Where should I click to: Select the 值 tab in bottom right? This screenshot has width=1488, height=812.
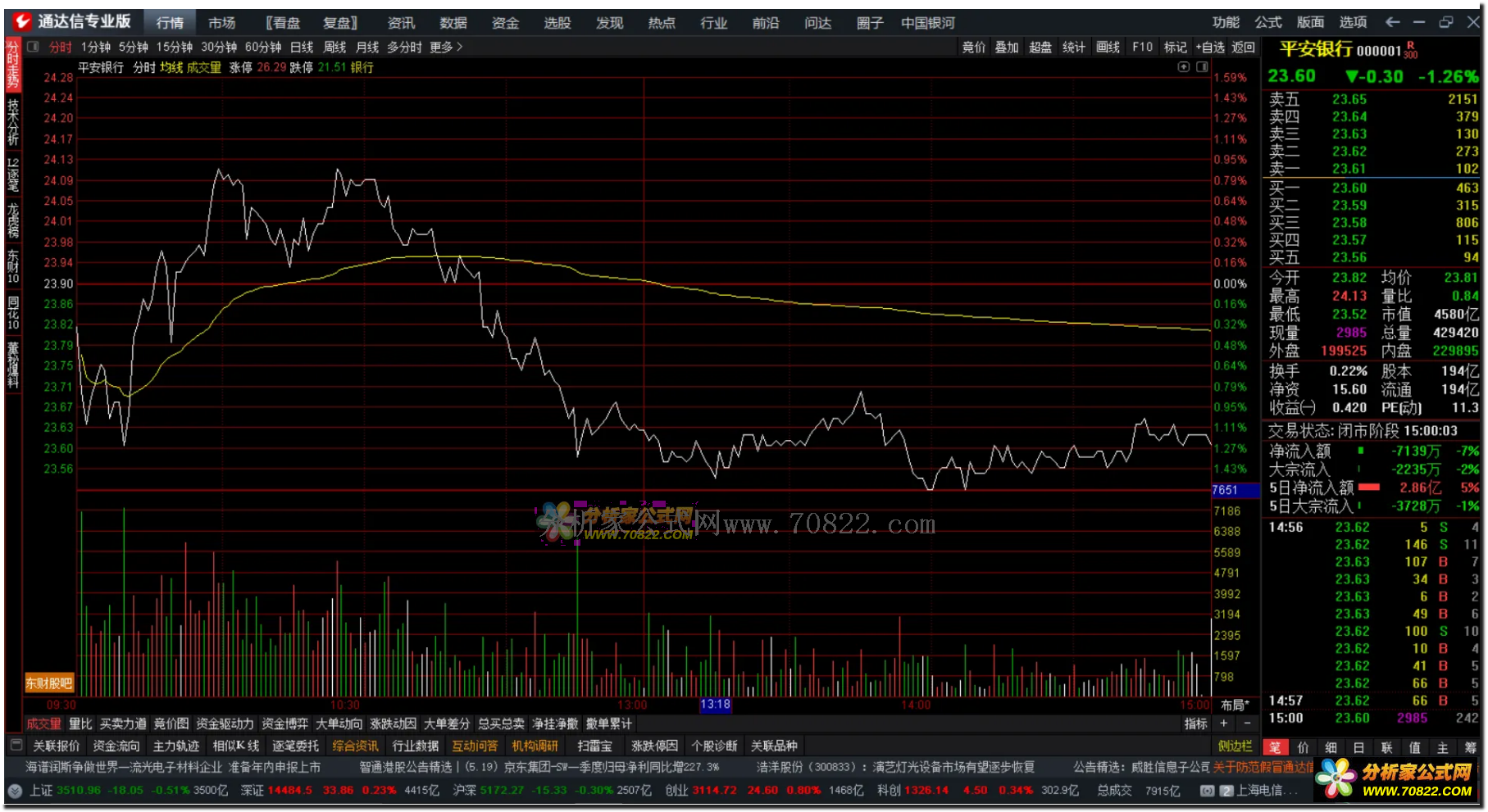click(1415, 746)
